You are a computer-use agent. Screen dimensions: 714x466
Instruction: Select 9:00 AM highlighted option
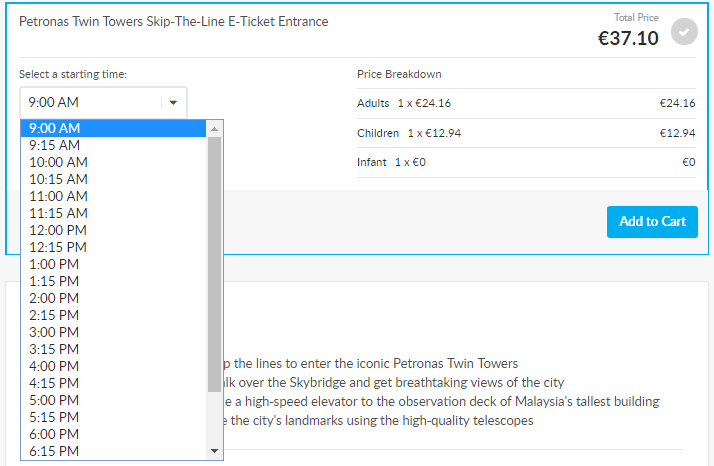[113, 128]
